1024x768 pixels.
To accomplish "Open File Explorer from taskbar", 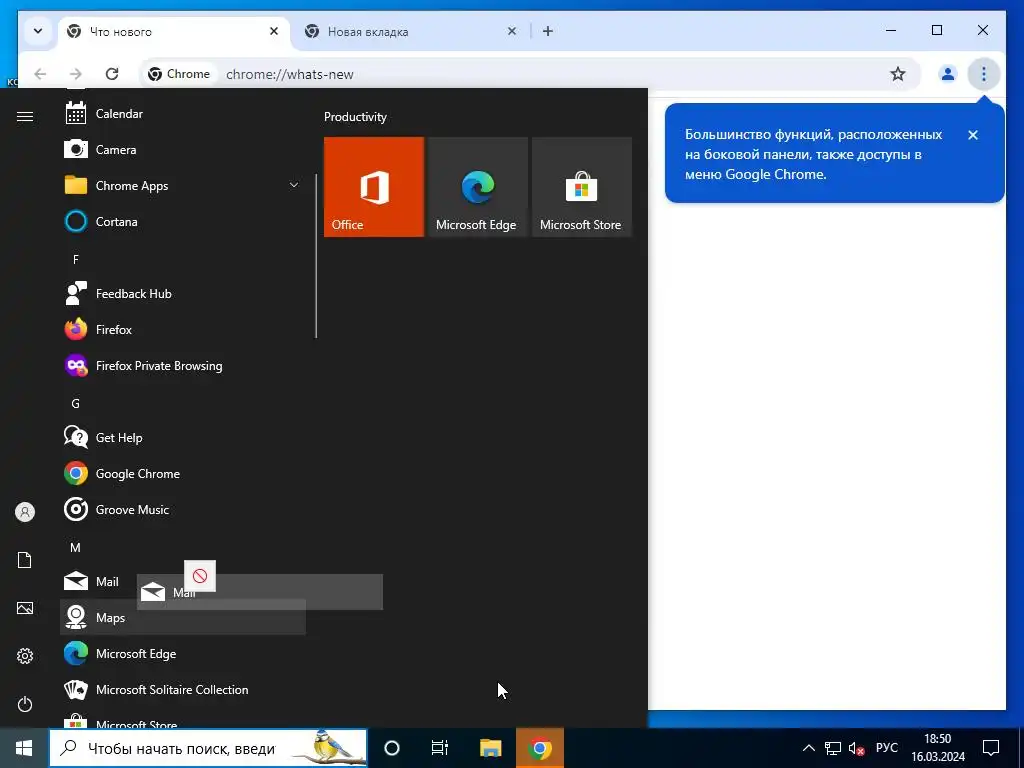I will (x=490, y=748).
